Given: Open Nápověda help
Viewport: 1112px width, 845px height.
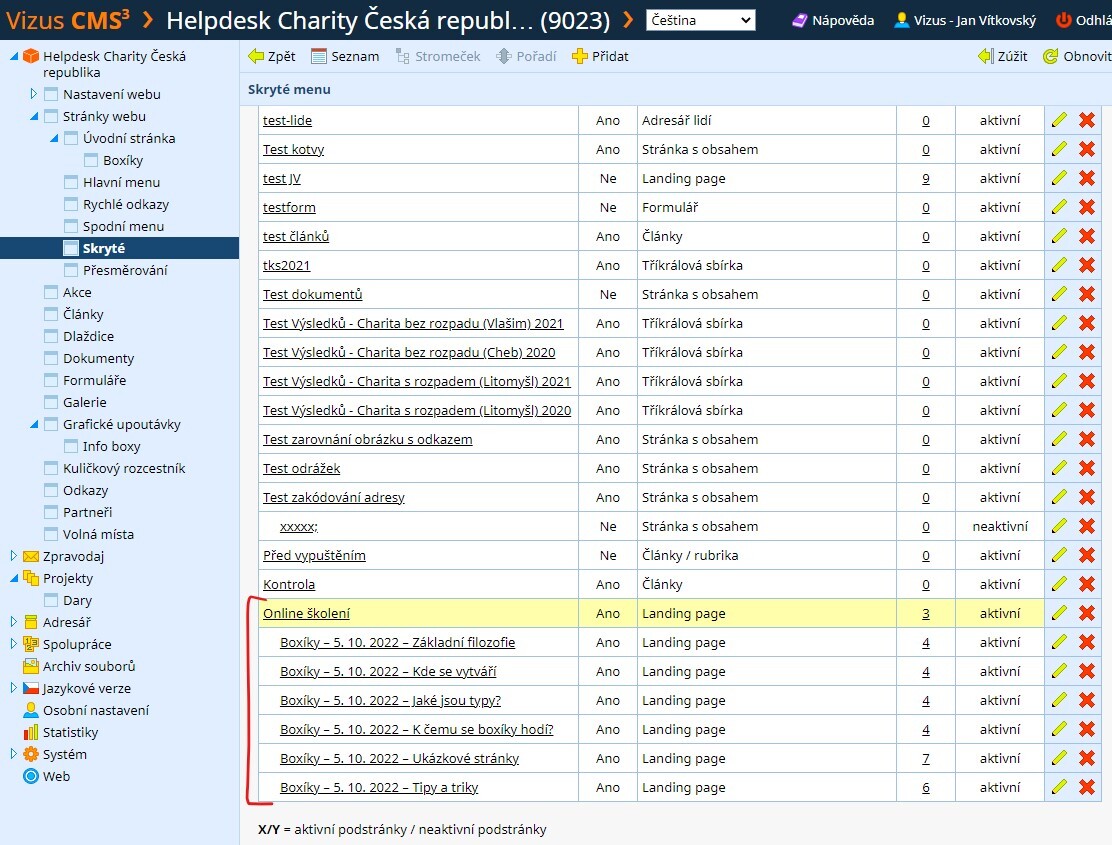Looking at the screenshot, I should (833, 21).
